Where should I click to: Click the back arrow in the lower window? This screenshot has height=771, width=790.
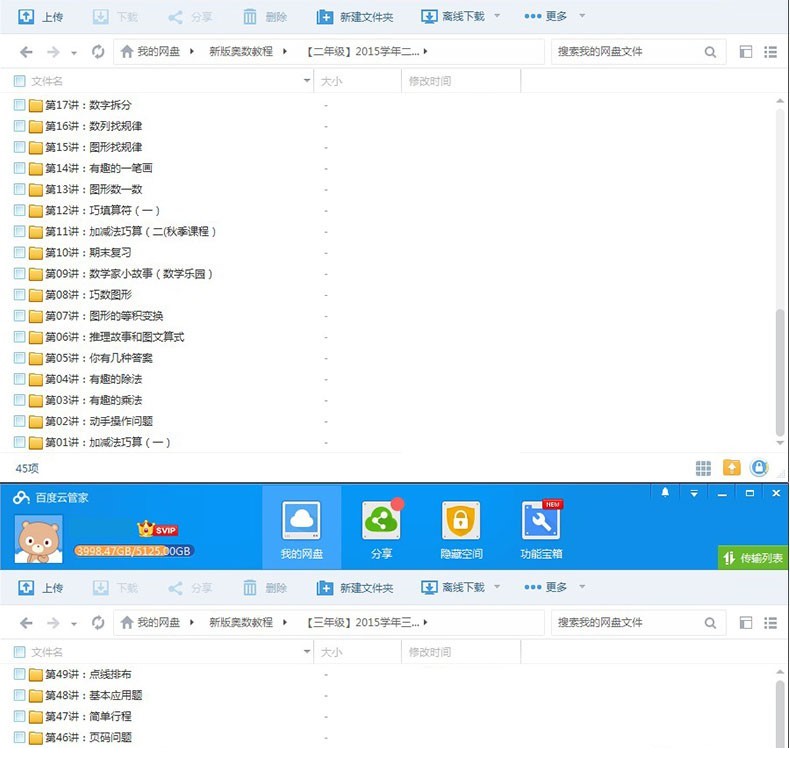(26, 623)
